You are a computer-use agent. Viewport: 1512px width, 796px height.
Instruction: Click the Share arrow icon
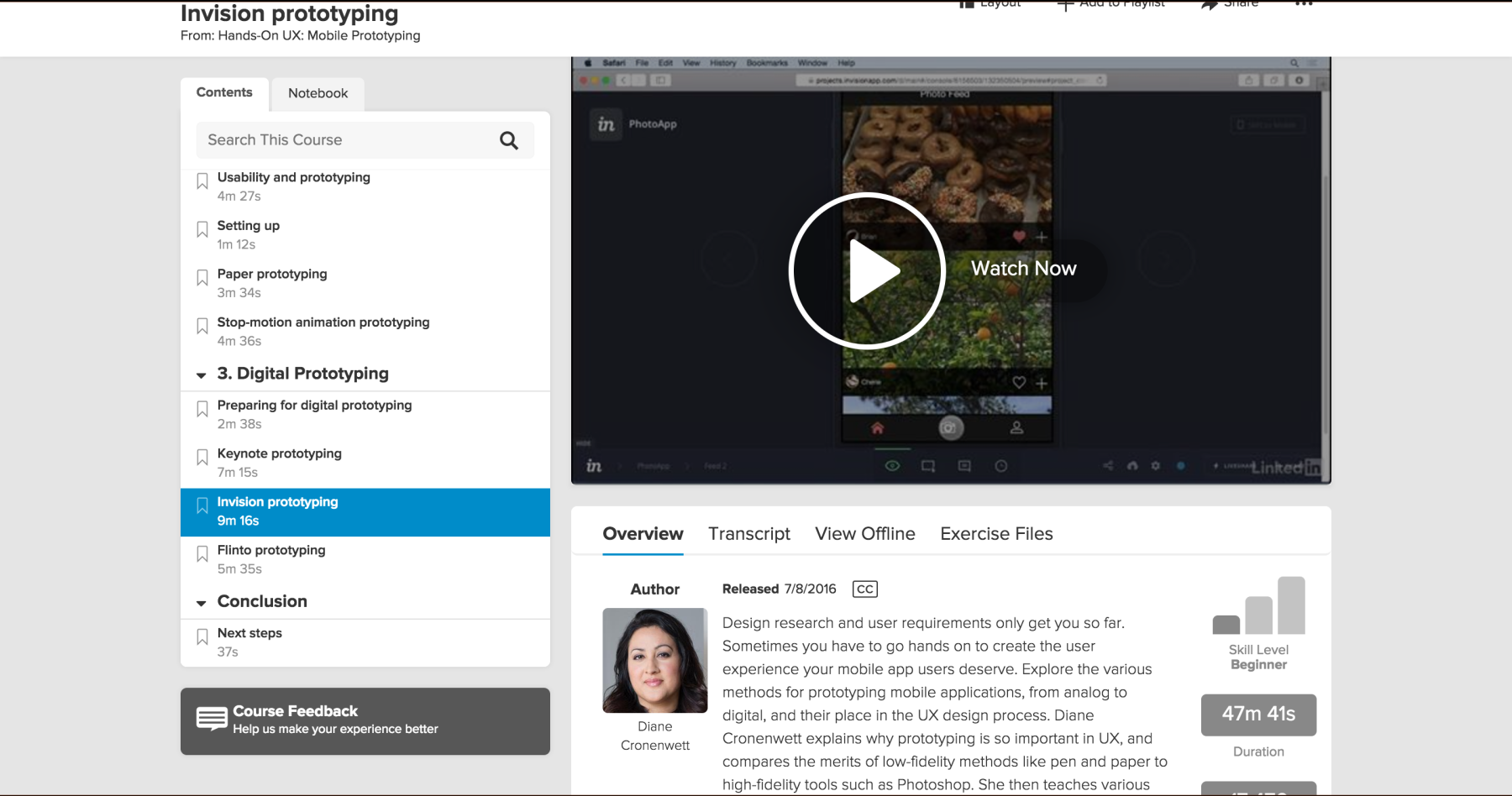point(1209,4)
